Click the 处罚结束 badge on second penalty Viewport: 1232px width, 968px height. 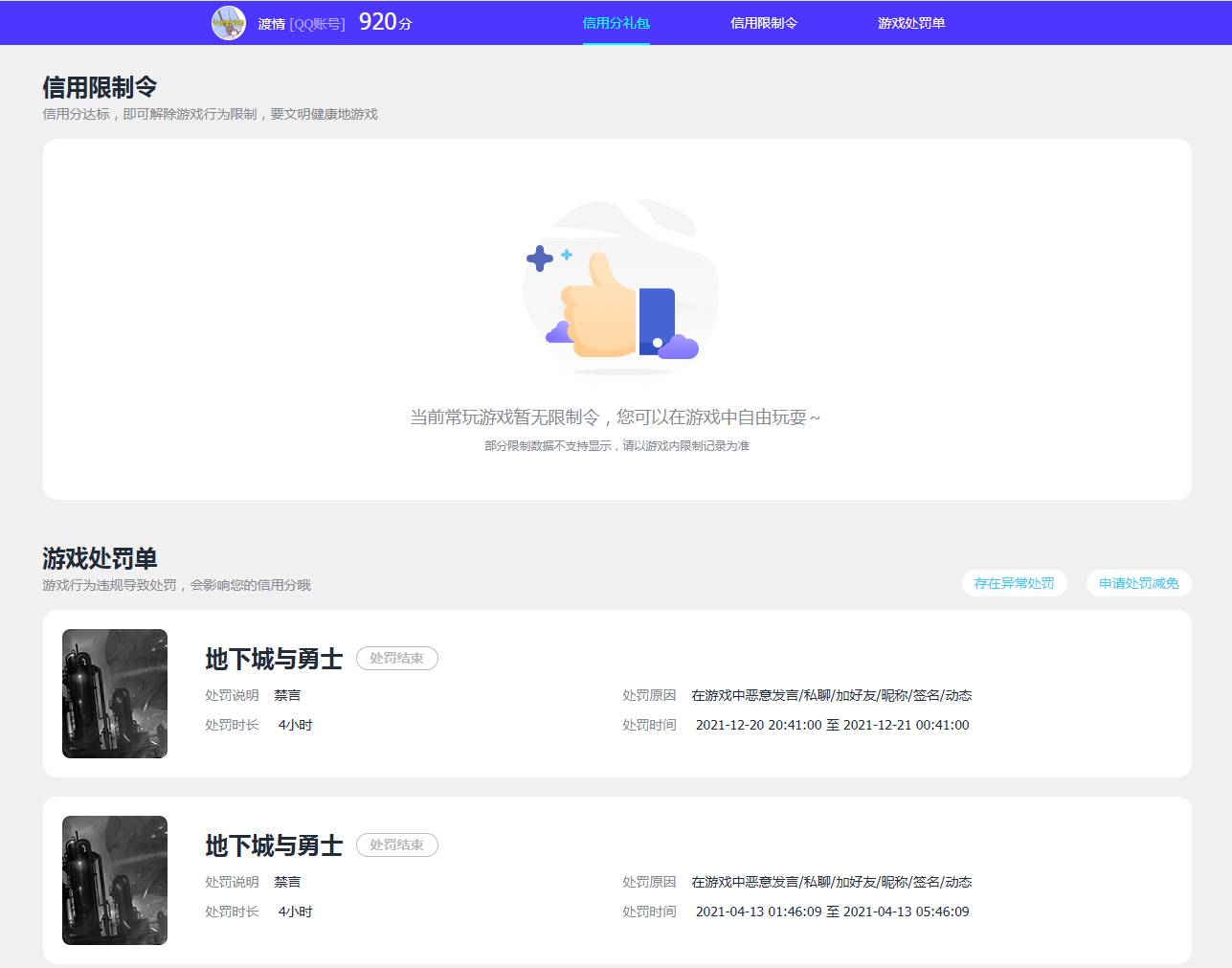coord(397,844)
